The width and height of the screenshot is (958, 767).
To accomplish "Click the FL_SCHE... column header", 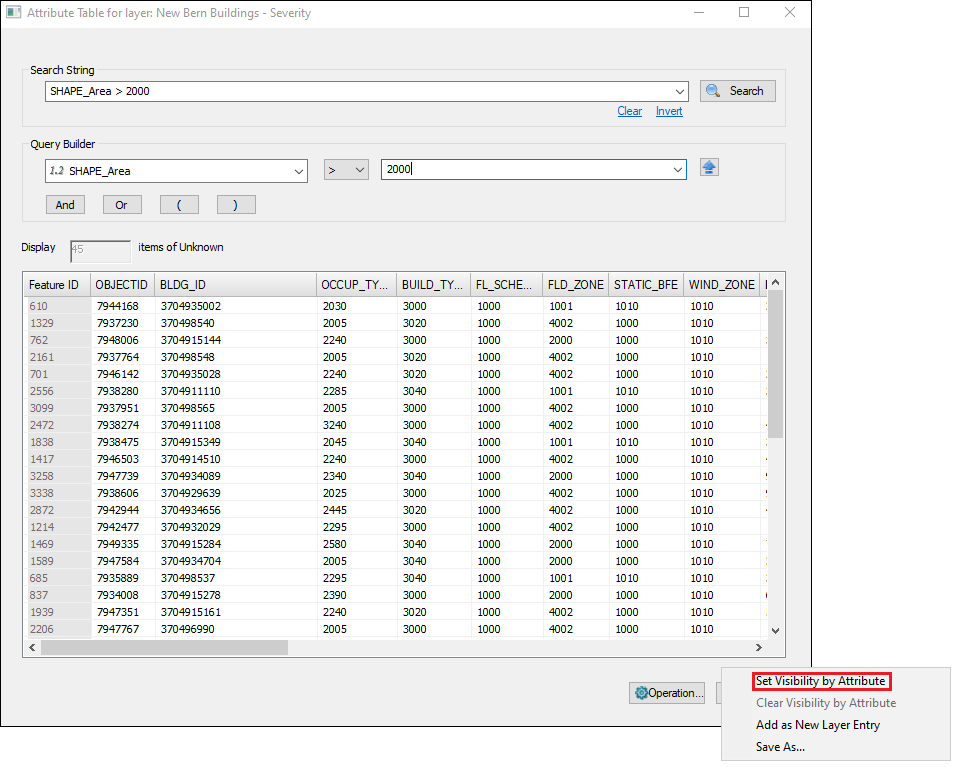I will [506, 285].
